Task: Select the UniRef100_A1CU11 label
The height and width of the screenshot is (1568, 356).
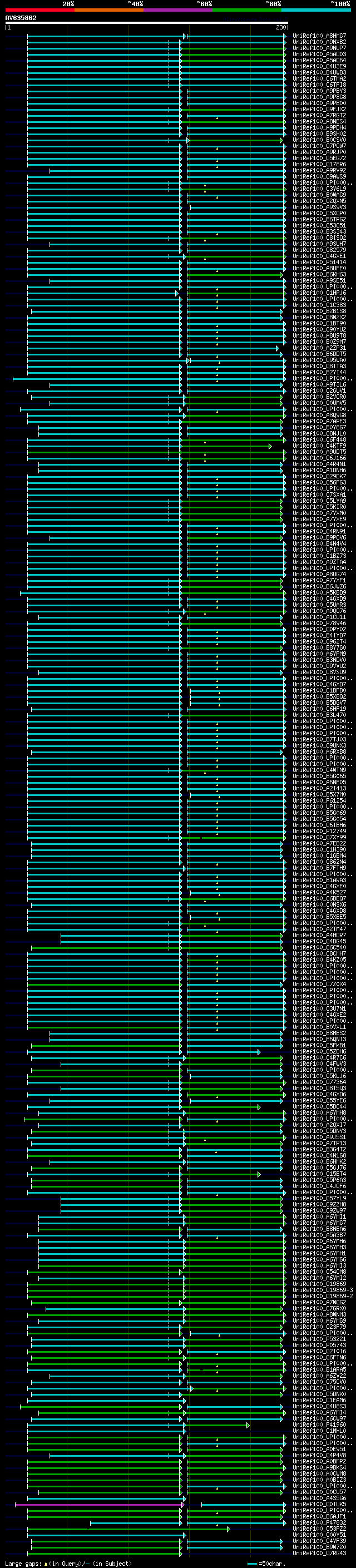Action: point(319,617)
